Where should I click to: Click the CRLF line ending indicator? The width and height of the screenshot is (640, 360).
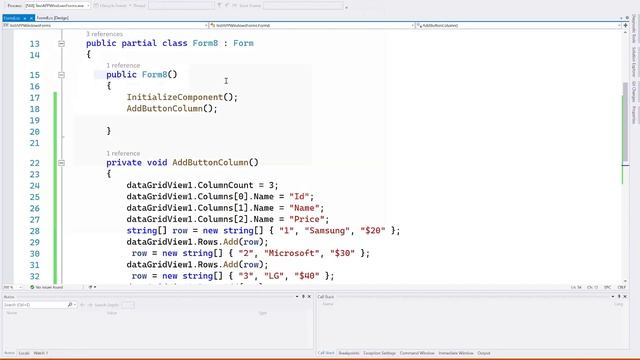coord(622,287)
